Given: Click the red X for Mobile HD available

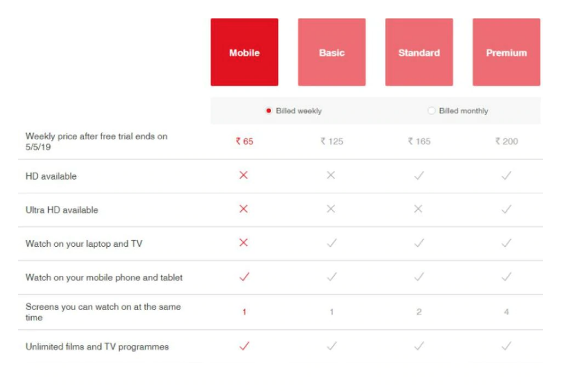Looking at the screenshot, I should click(x=244, y=175).
